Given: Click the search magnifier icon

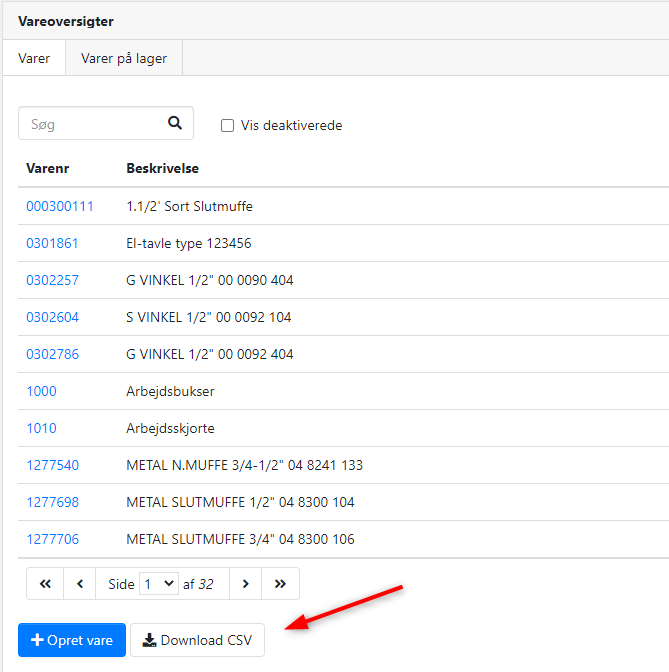Looking at the screenshot, I should [x=175, y=124].
